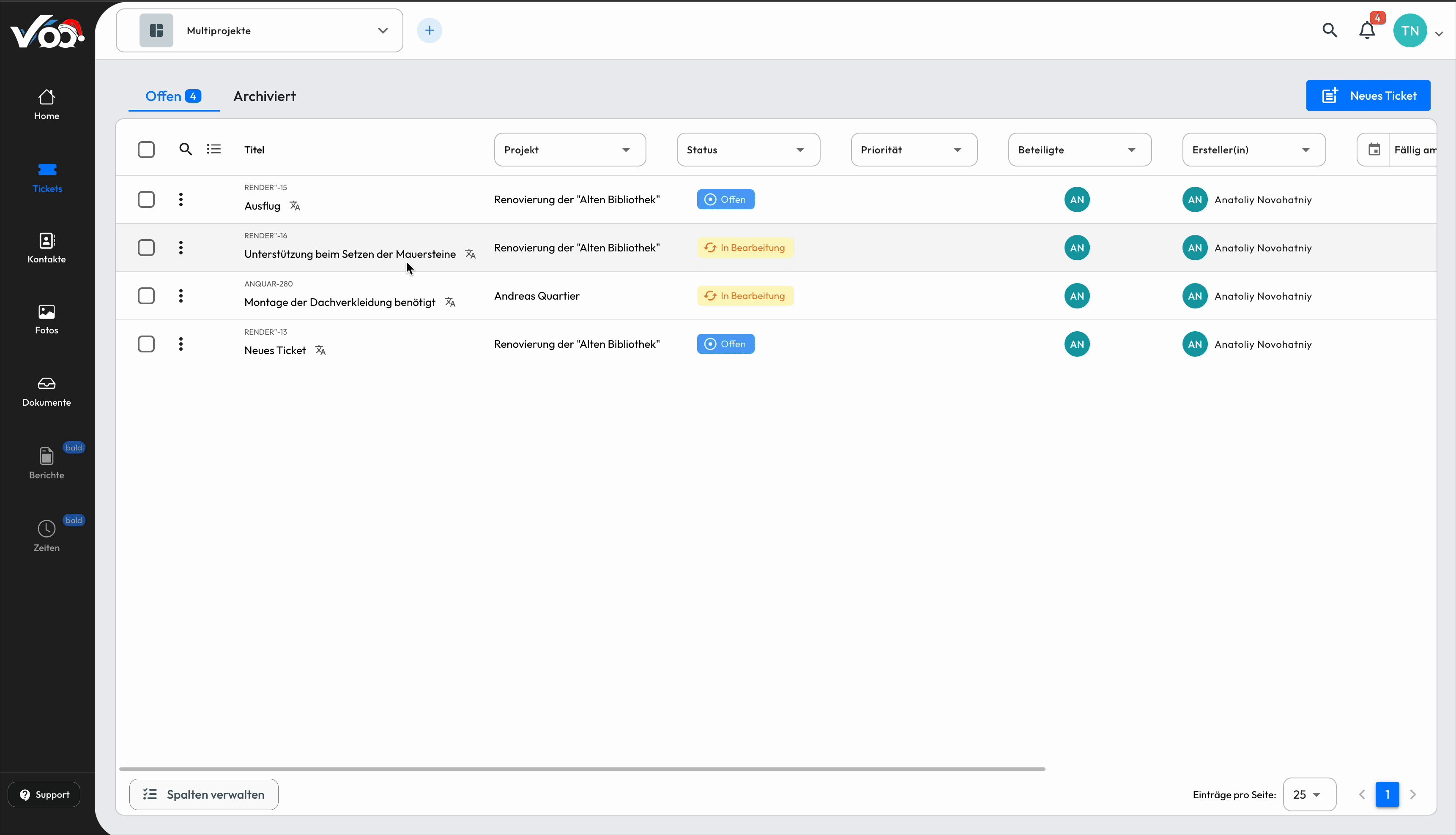Go to the next page of tickets
This screenshot has height=835, width=1456.
pos(1414,794)
